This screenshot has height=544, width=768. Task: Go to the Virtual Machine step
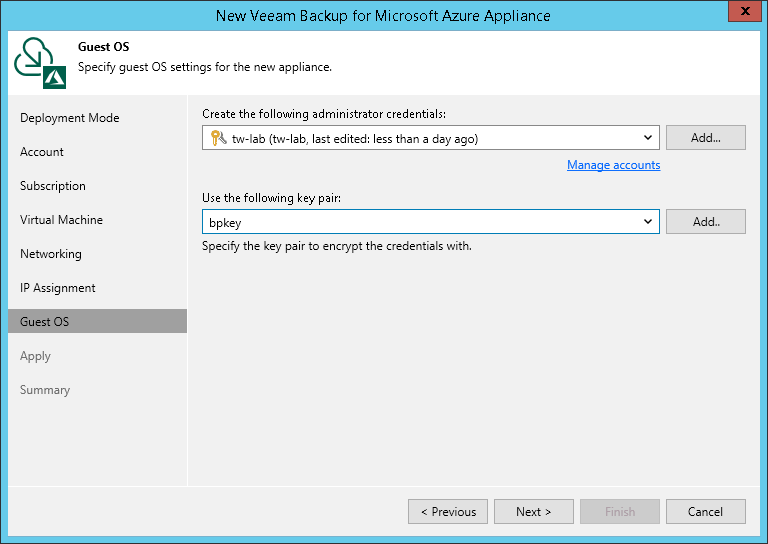click(61, 220)
